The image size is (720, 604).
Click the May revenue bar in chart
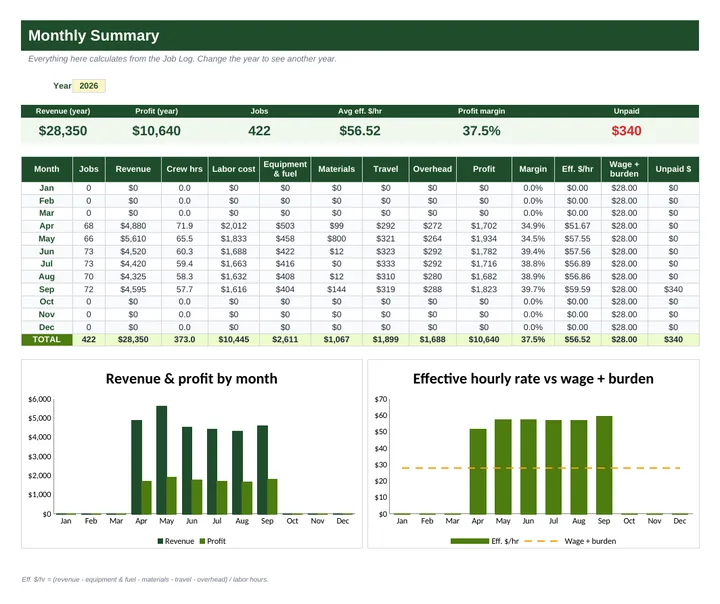point(162,460)
